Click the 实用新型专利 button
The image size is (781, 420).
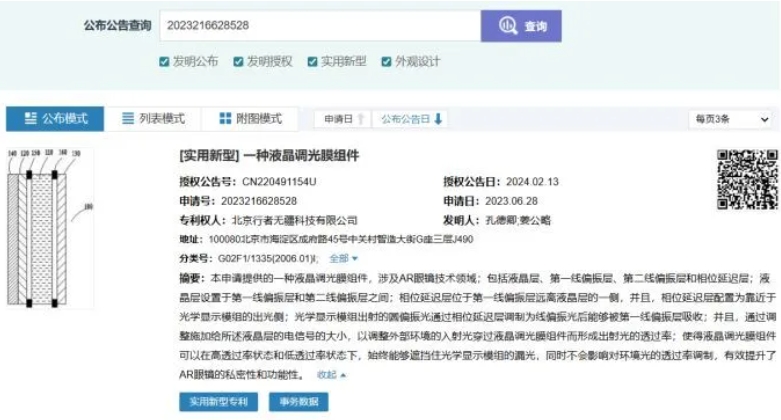click(x=218, y=402)
